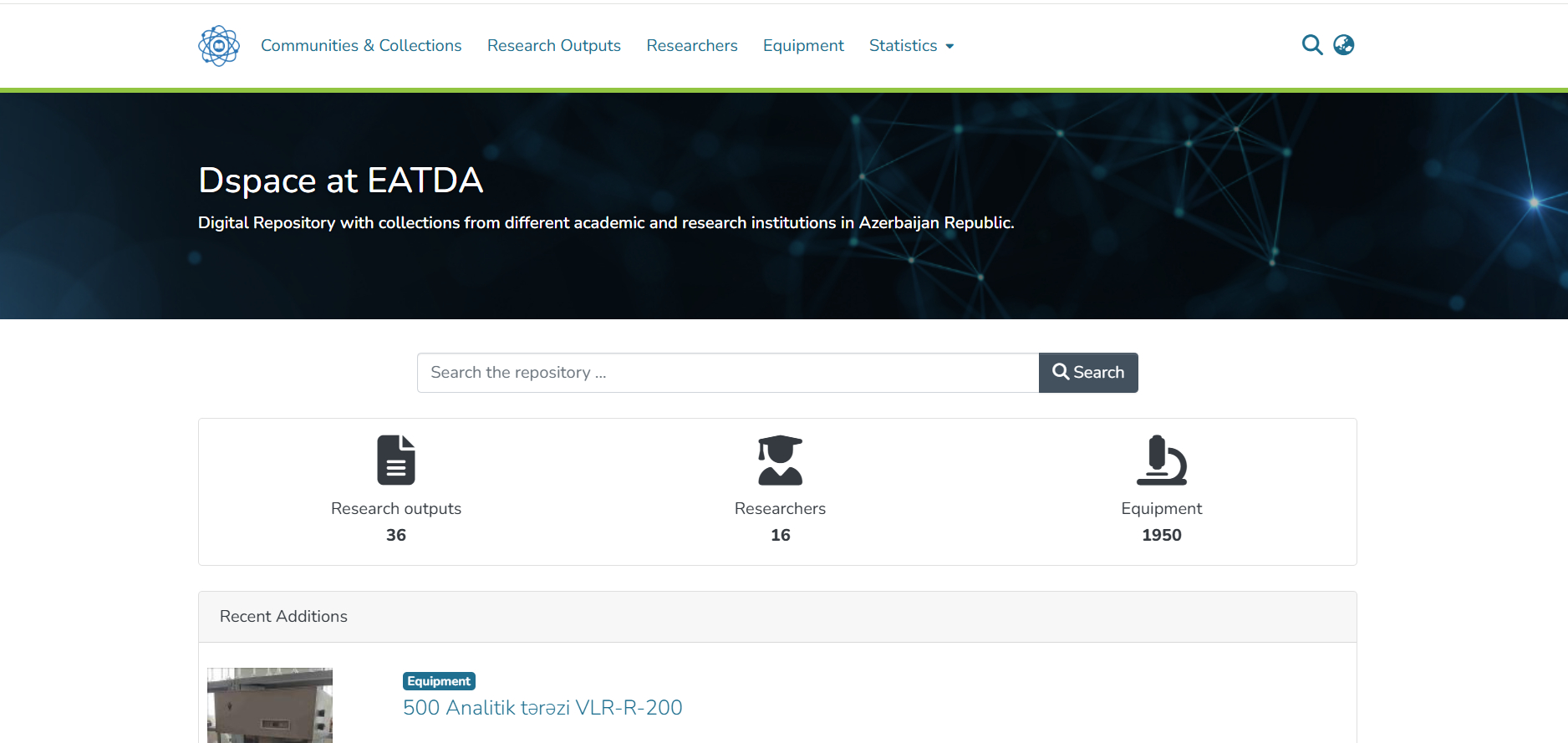Screen dimensions: 1568x743
Task: Open the thumbnail image under Recent Additions
Action: click(x=270, y=705)
